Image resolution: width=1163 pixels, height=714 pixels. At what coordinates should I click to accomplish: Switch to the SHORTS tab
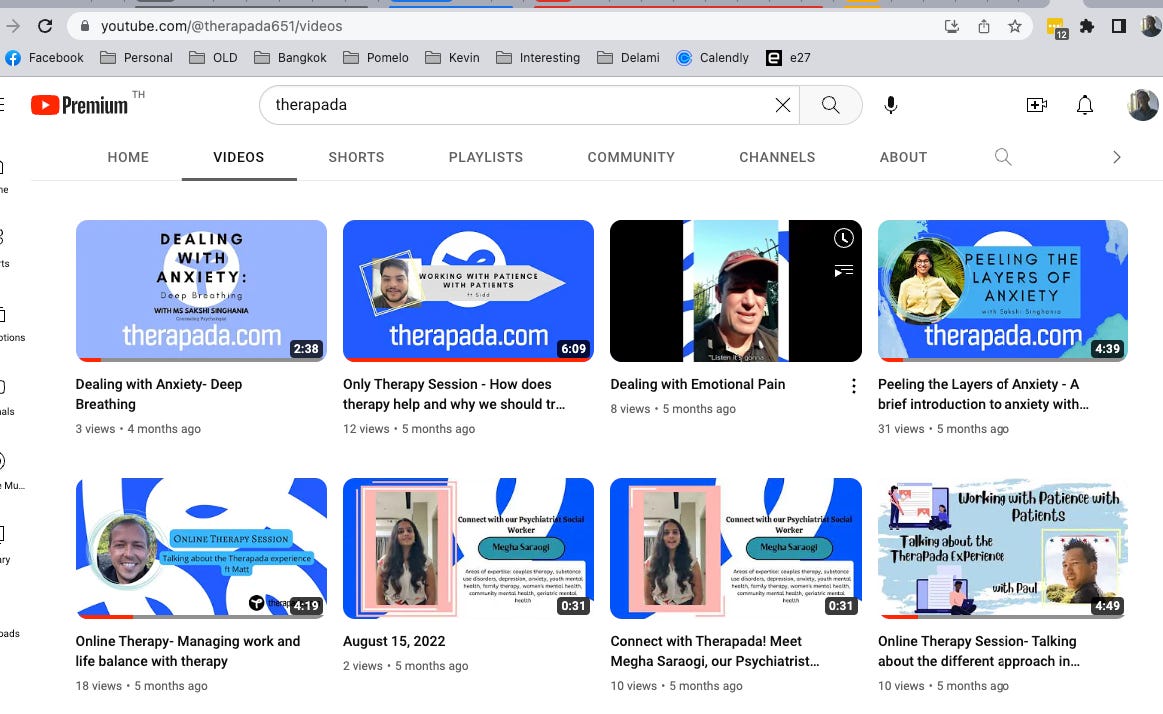(356, 157)
